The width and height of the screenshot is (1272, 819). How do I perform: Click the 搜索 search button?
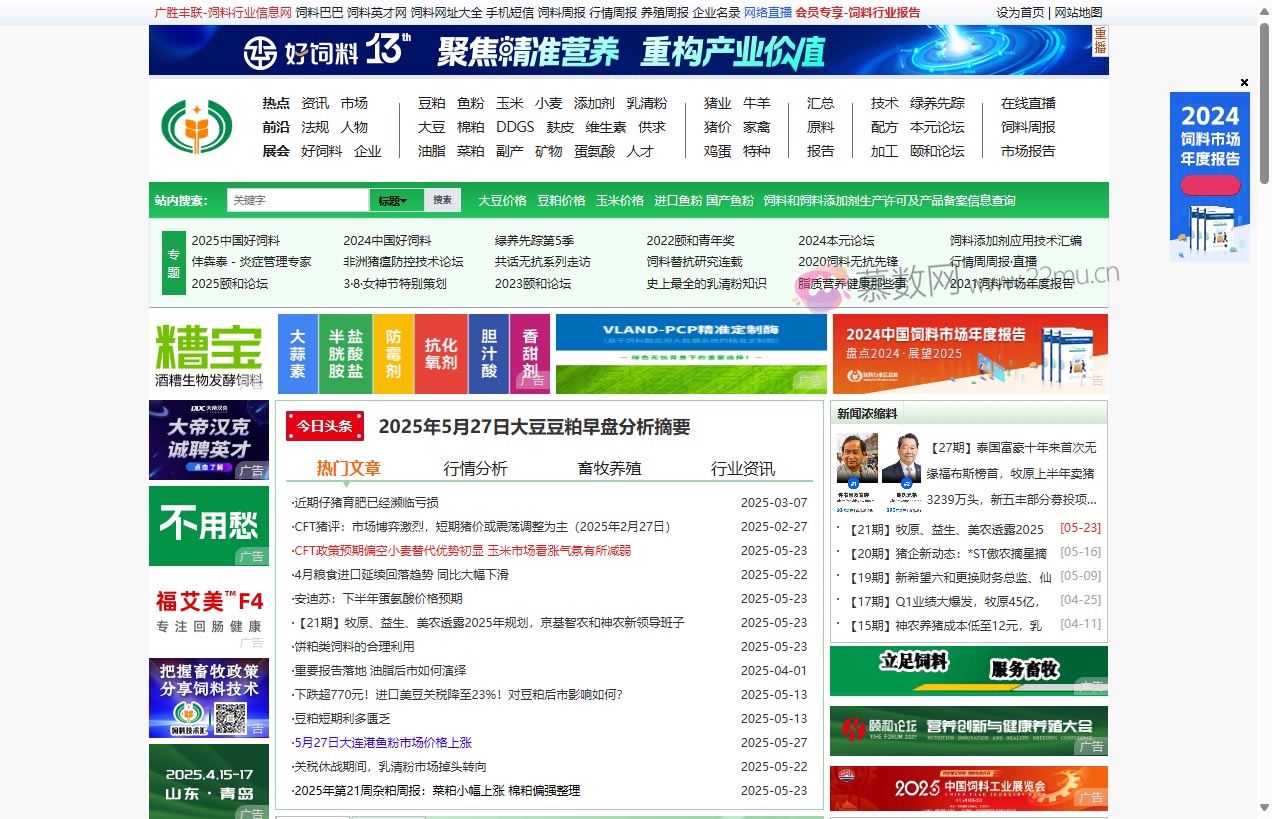(x=442, y=200)
